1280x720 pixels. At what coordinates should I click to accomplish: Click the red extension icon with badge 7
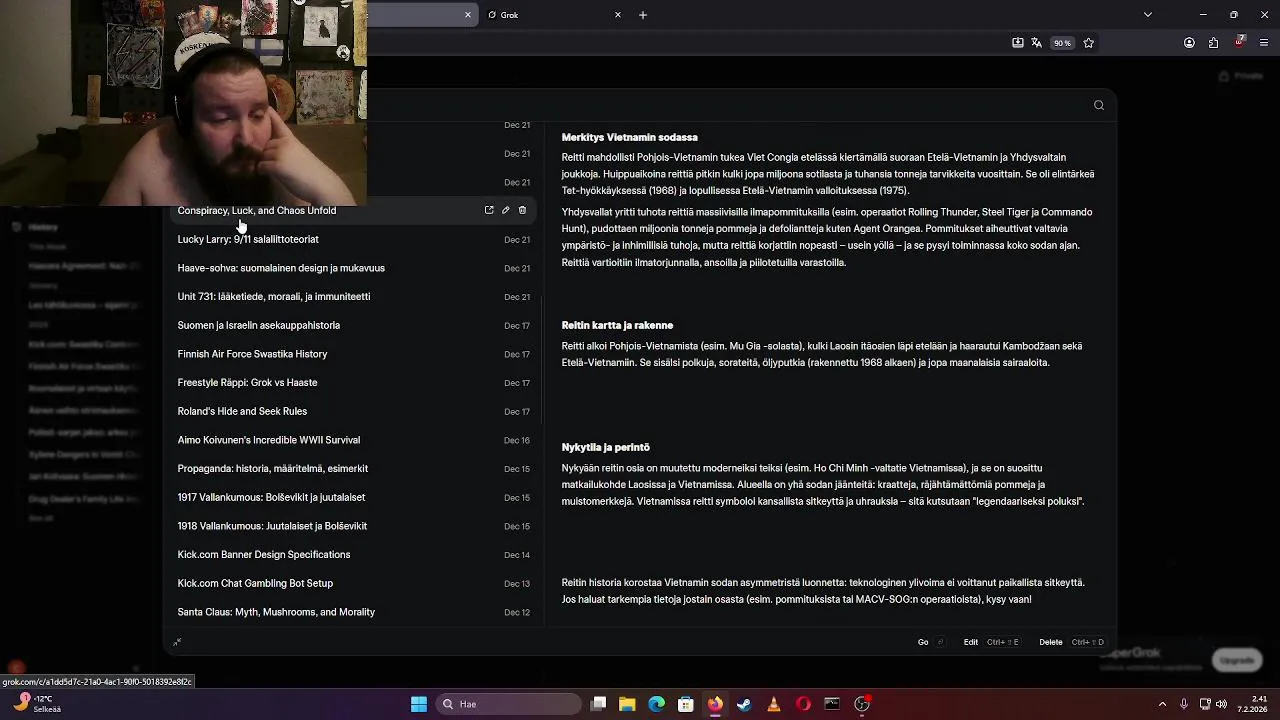(1240, 42)
